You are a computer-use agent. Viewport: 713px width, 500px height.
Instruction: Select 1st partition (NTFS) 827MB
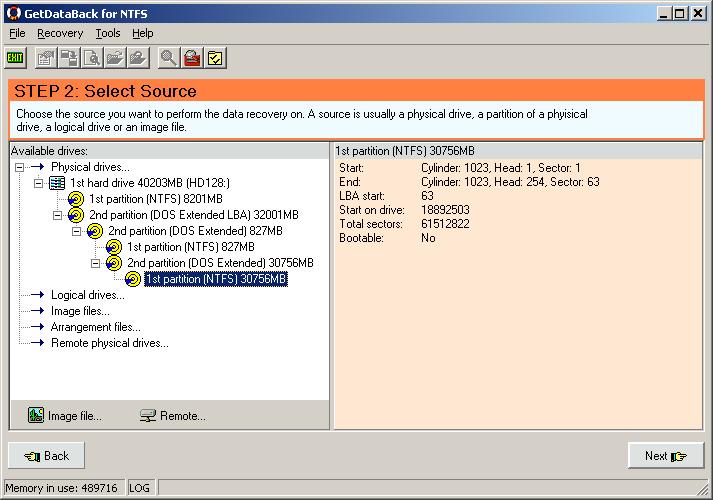[191, 246]
